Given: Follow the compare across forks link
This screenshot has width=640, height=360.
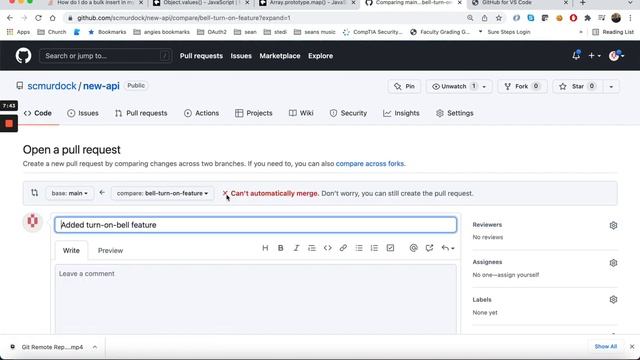Looking at the screenshot, I should (x=370, y=164).
